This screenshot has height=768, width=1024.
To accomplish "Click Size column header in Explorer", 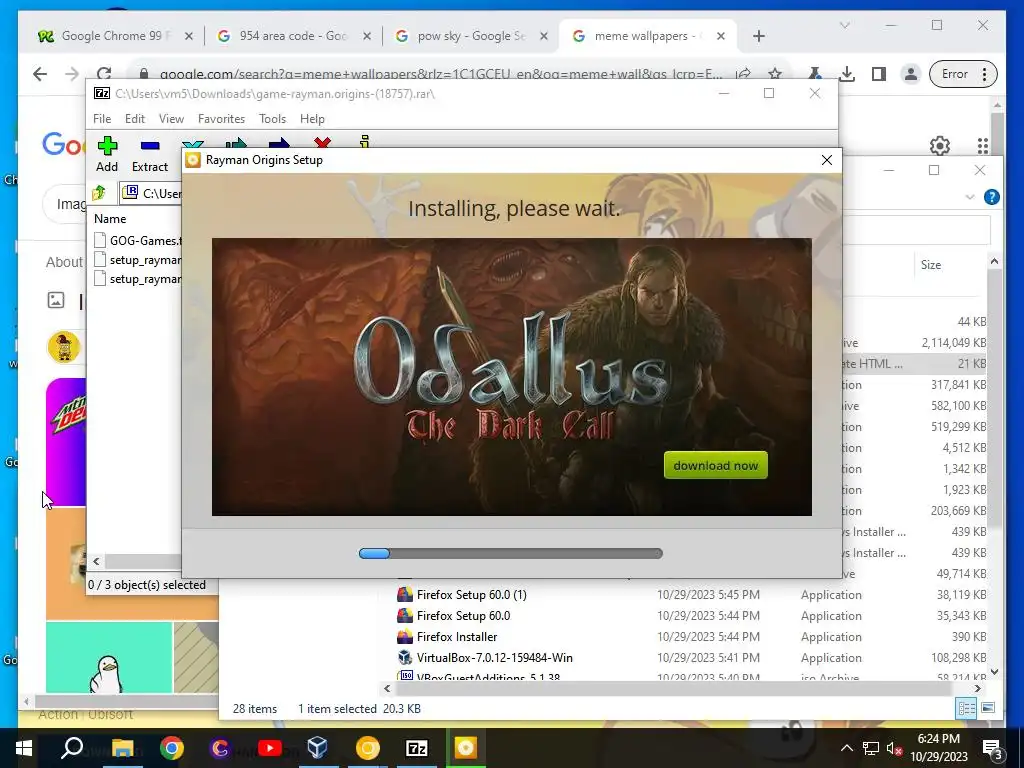I will click(x=931, y=264).
